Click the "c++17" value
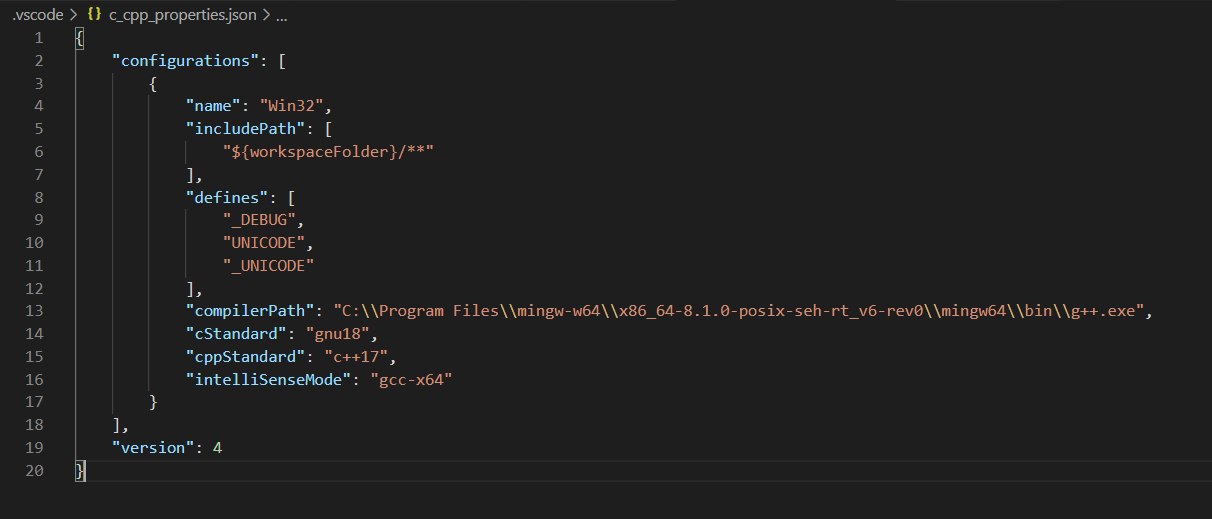1212x519 pixels. click(357, 357)
